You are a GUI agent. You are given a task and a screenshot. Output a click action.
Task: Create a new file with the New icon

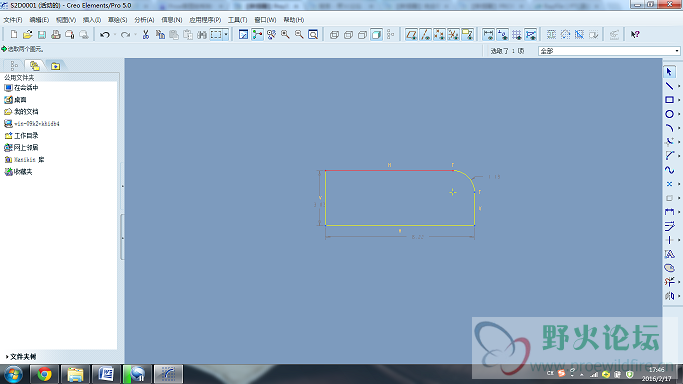(x=14, y=34)
